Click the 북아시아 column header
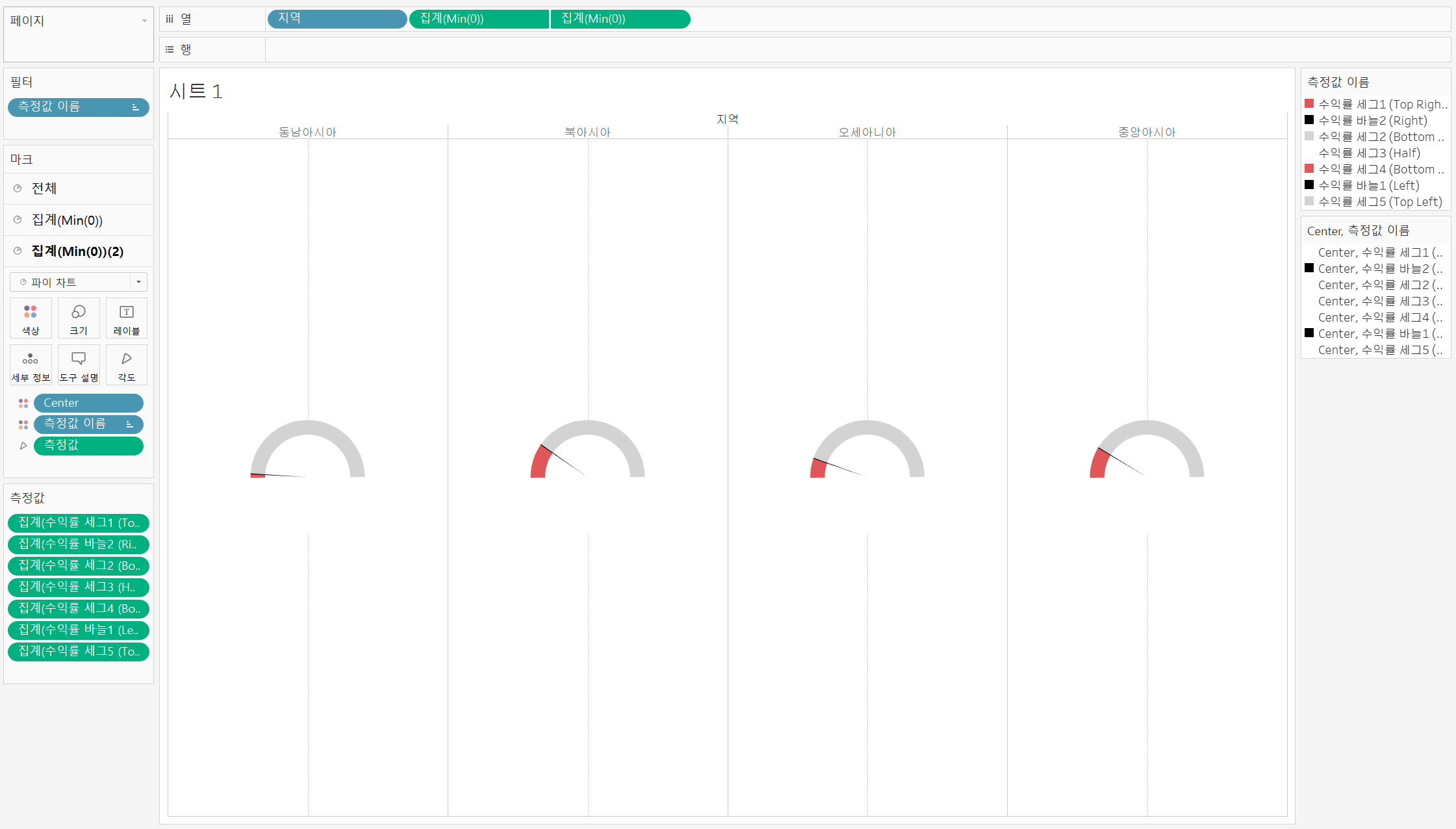Image resolution: width=1456 pixels, height=829 pixels. [587, 132]
